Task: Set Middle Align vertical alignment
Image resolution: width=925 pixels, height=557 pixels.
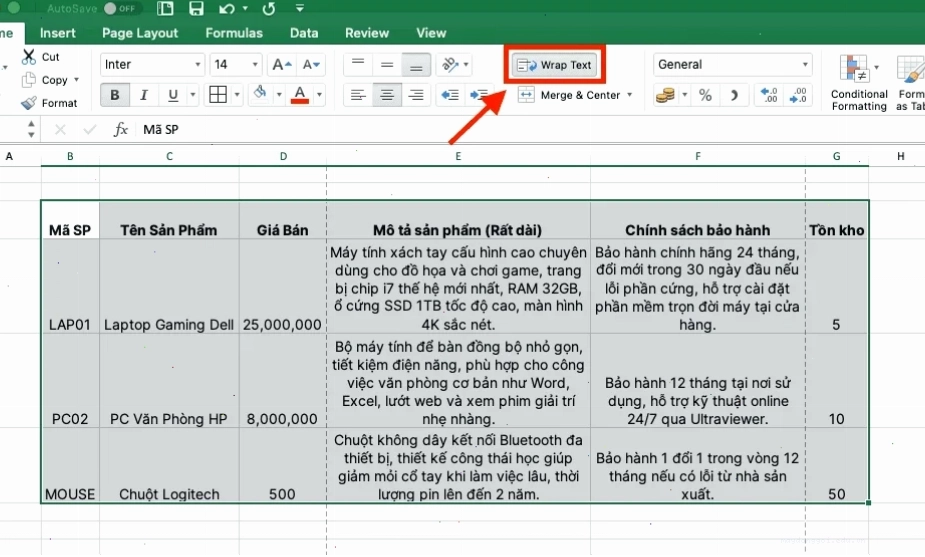Action: [387, 64]
